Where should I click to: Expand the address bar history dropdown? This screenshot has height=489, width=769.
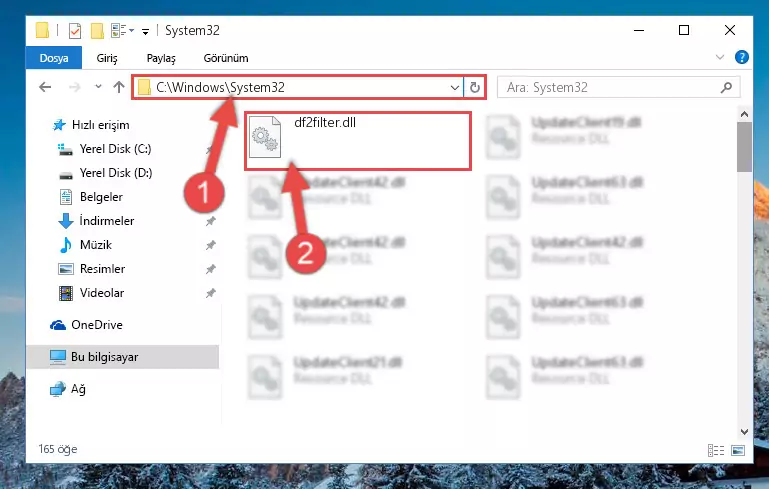coord(455,88)
